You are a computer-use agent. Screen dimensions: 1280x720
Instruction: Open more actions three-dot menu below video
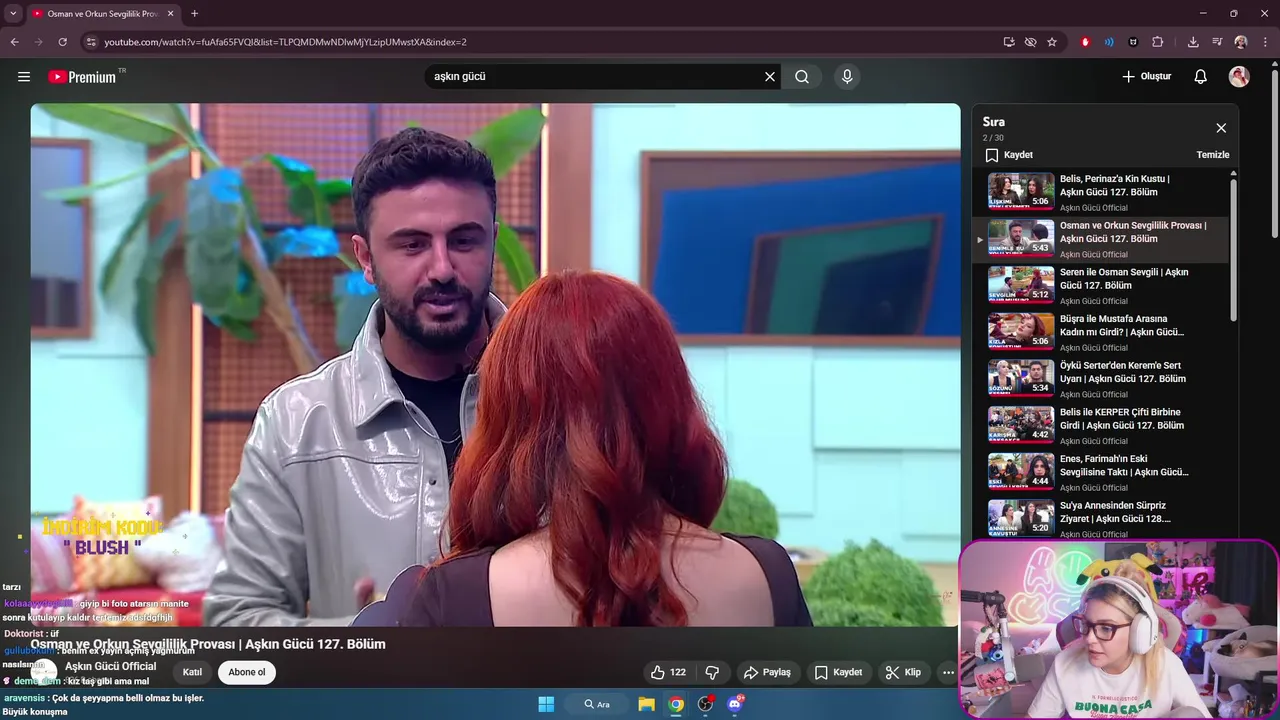click(948, 672)
